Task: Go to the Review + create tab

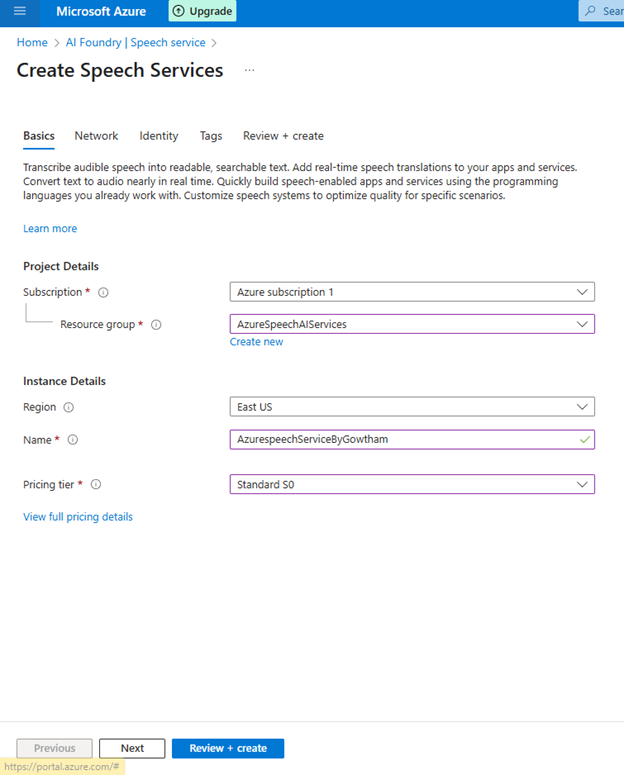Action: pyautogui.click(x=283, y=136)
